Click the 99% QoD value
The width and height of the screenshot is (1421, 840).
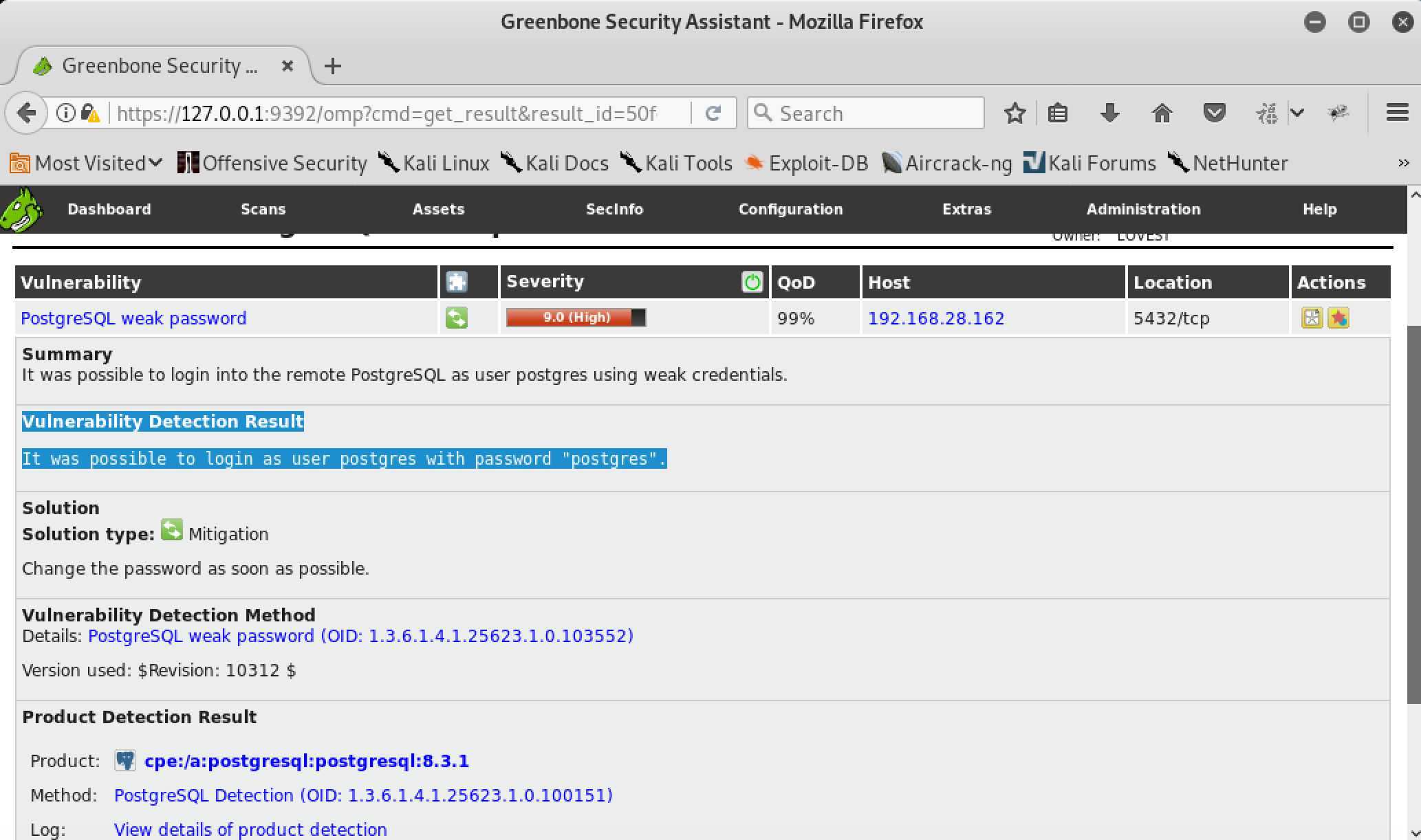pos(796,318)
